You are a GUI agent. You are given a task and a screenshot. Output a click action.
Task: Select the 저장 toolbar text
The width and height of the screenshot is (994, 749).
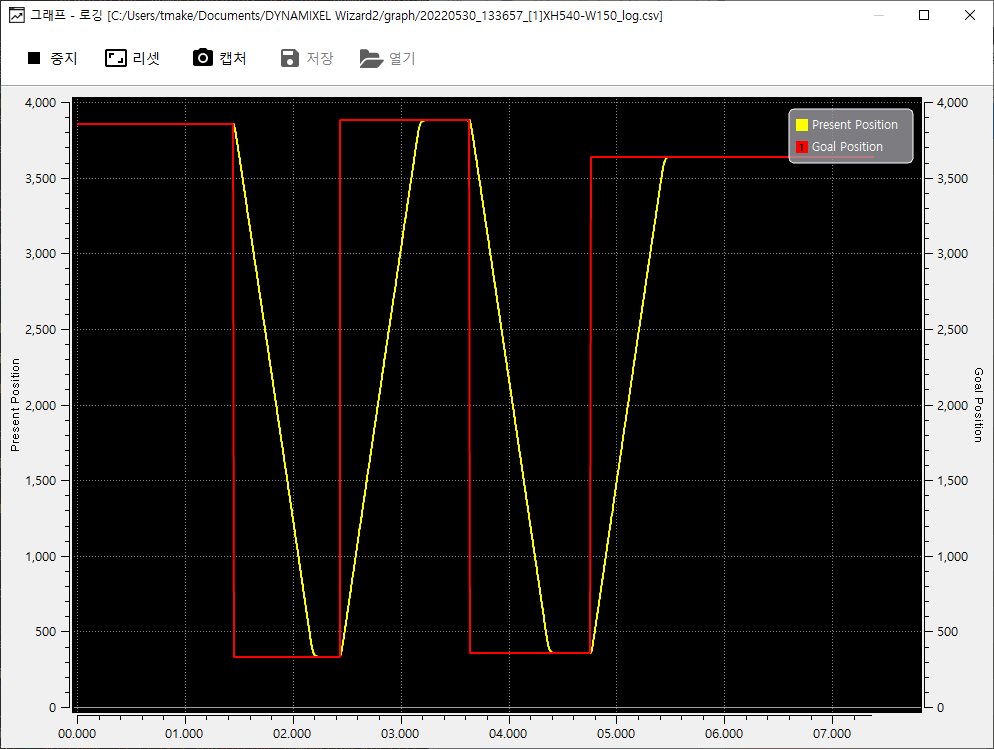coord(320,59)
